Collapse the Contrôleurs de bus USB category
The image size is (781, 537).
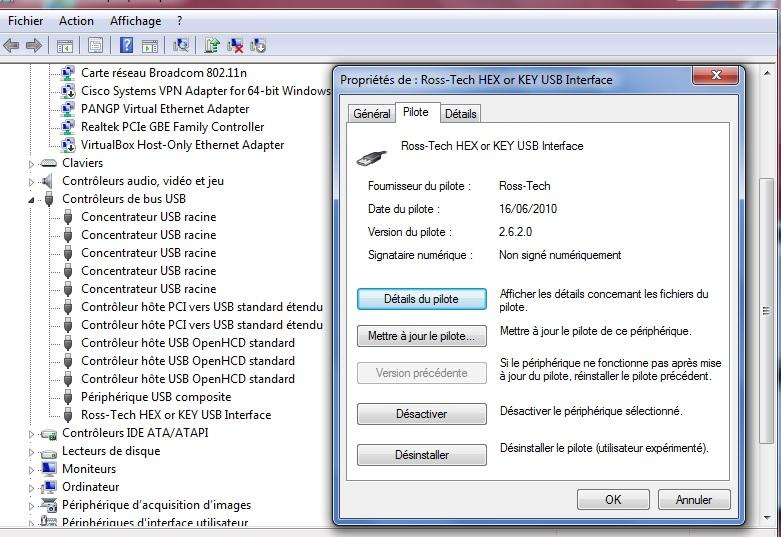click(x=31, y=200)
